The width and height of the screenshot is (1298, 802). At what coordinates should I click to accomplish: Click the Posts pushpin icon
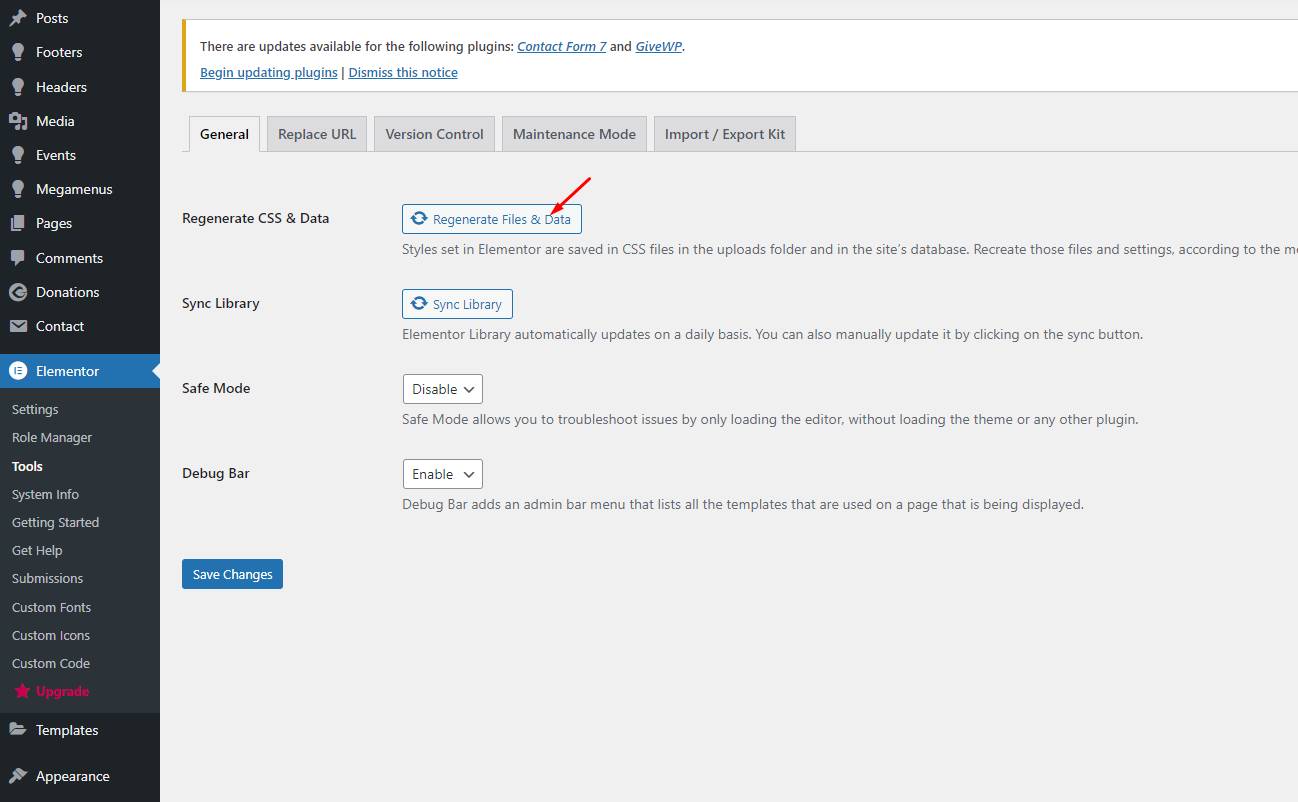18,18
